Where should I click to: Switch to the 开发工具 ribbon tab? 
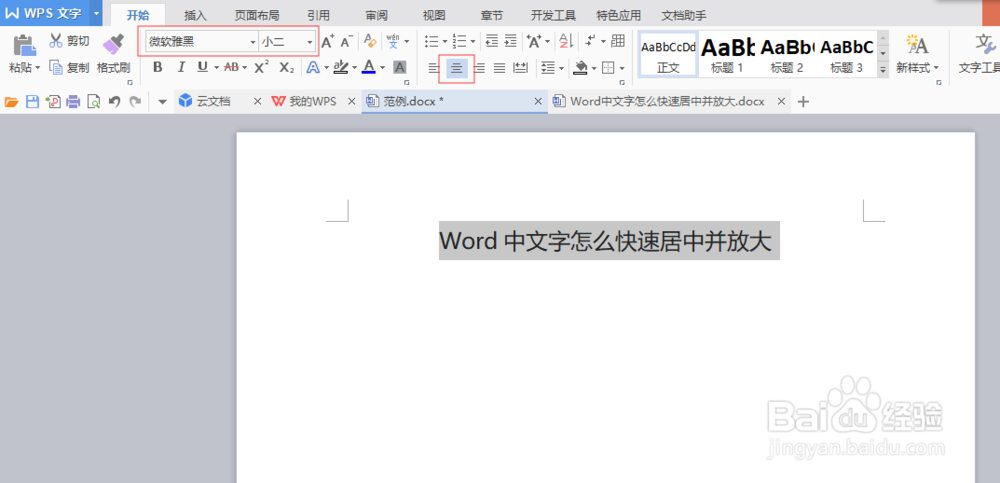click(x=553, y=15)
